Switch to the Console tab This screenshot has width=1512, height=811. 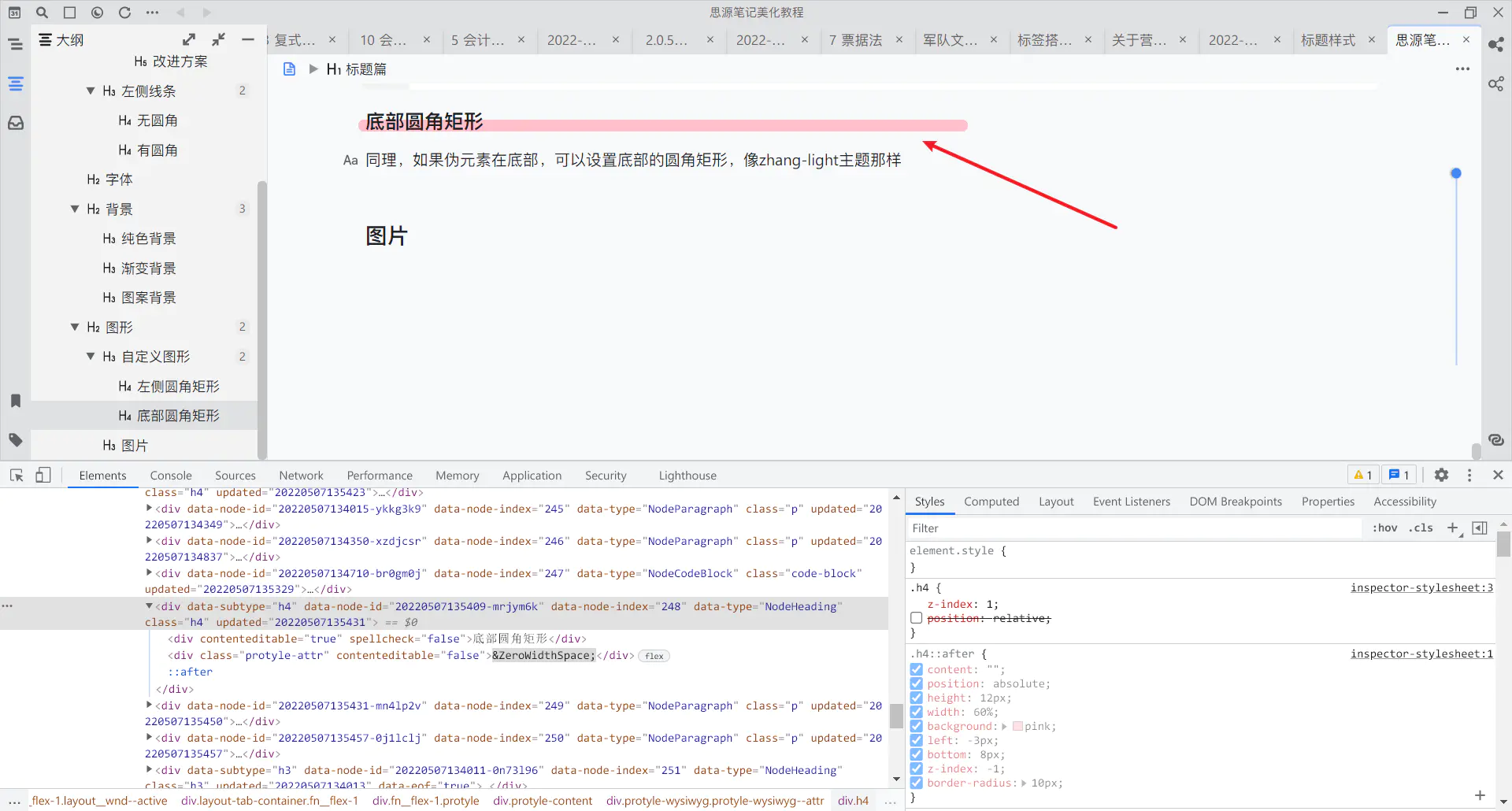click(x=171, y=476)
